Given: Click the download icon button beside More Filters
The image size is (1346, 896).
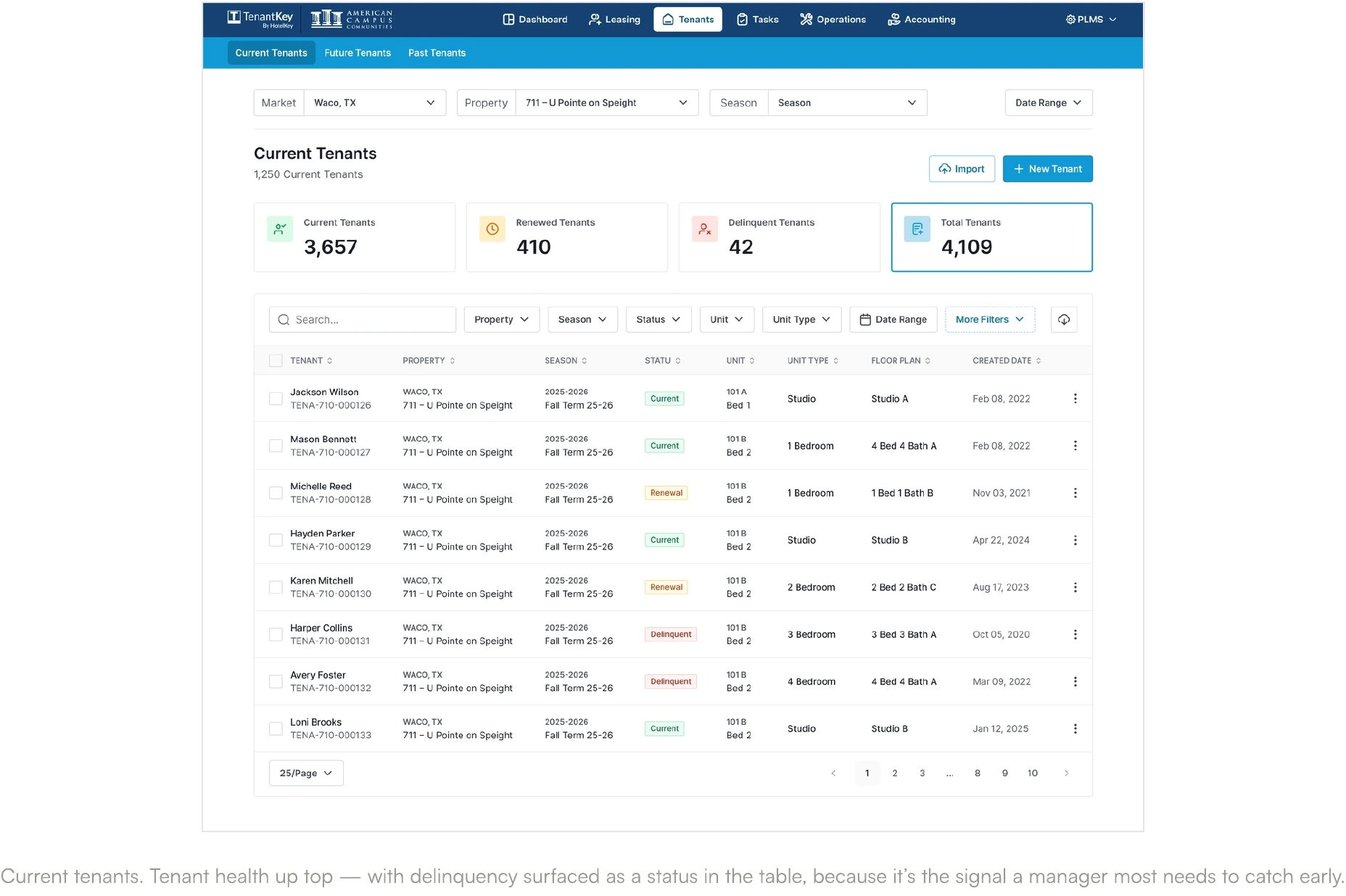Looking at the screenshot, I should point(1064,320).
